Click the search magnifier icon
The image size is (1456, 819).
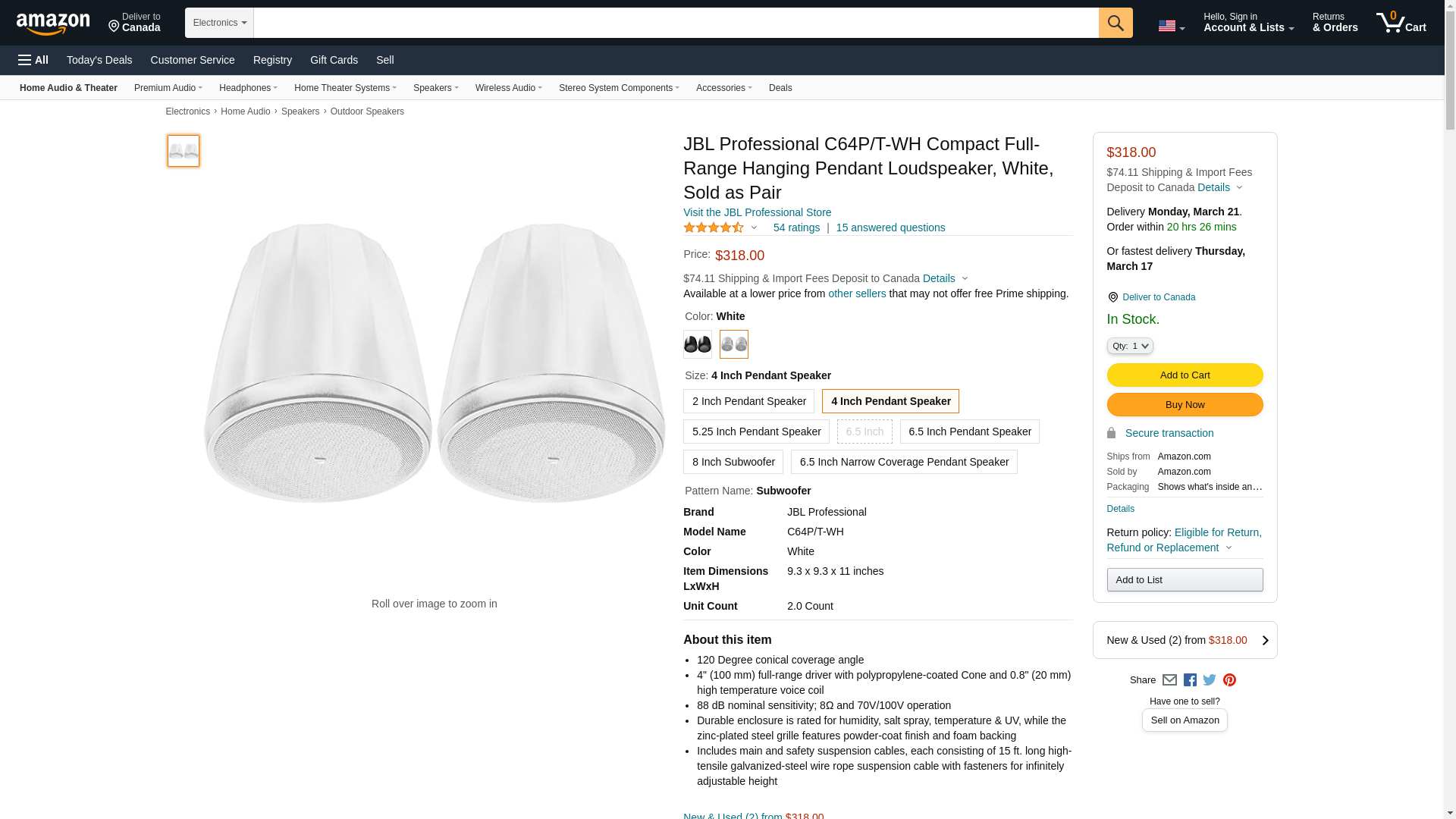coord(1115,23)
